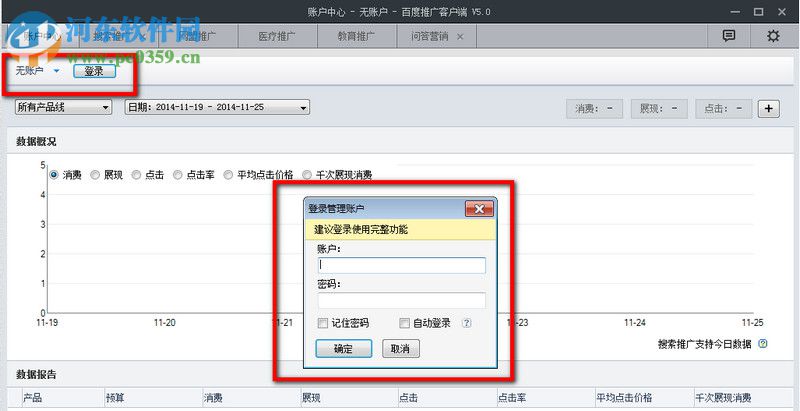The width and height of the screenshot is (800, 411).
Task: Click the 平均点击价格 column header in table
Action: 643,398
